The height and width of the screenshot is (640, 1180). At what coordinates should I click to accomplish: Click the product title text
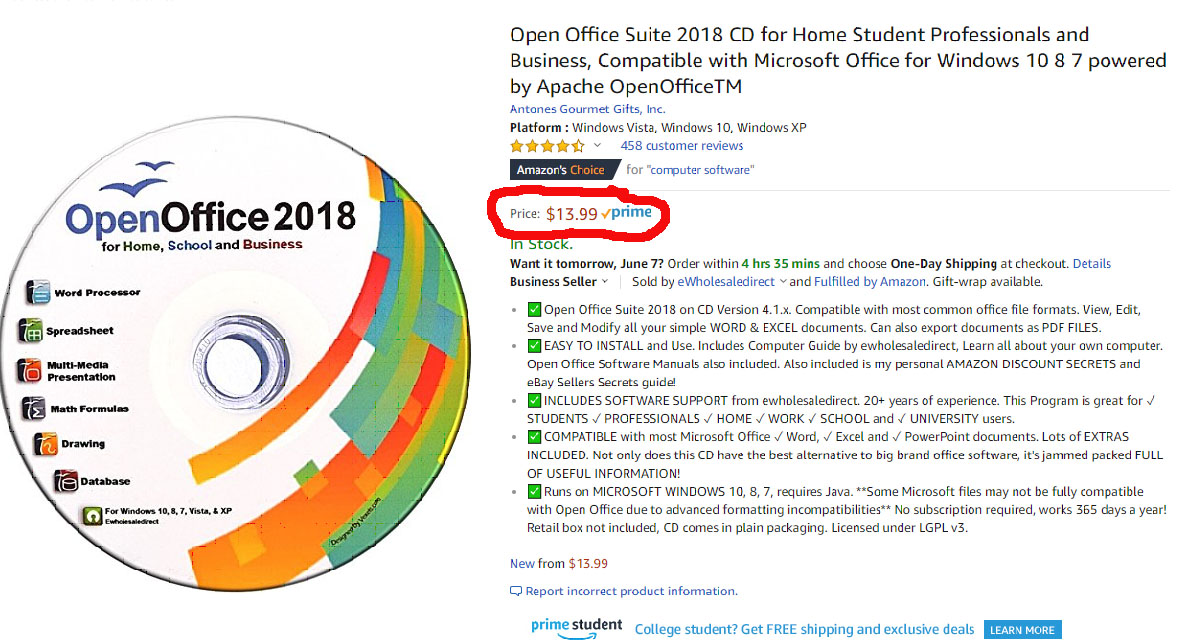(x=838, y=60)
